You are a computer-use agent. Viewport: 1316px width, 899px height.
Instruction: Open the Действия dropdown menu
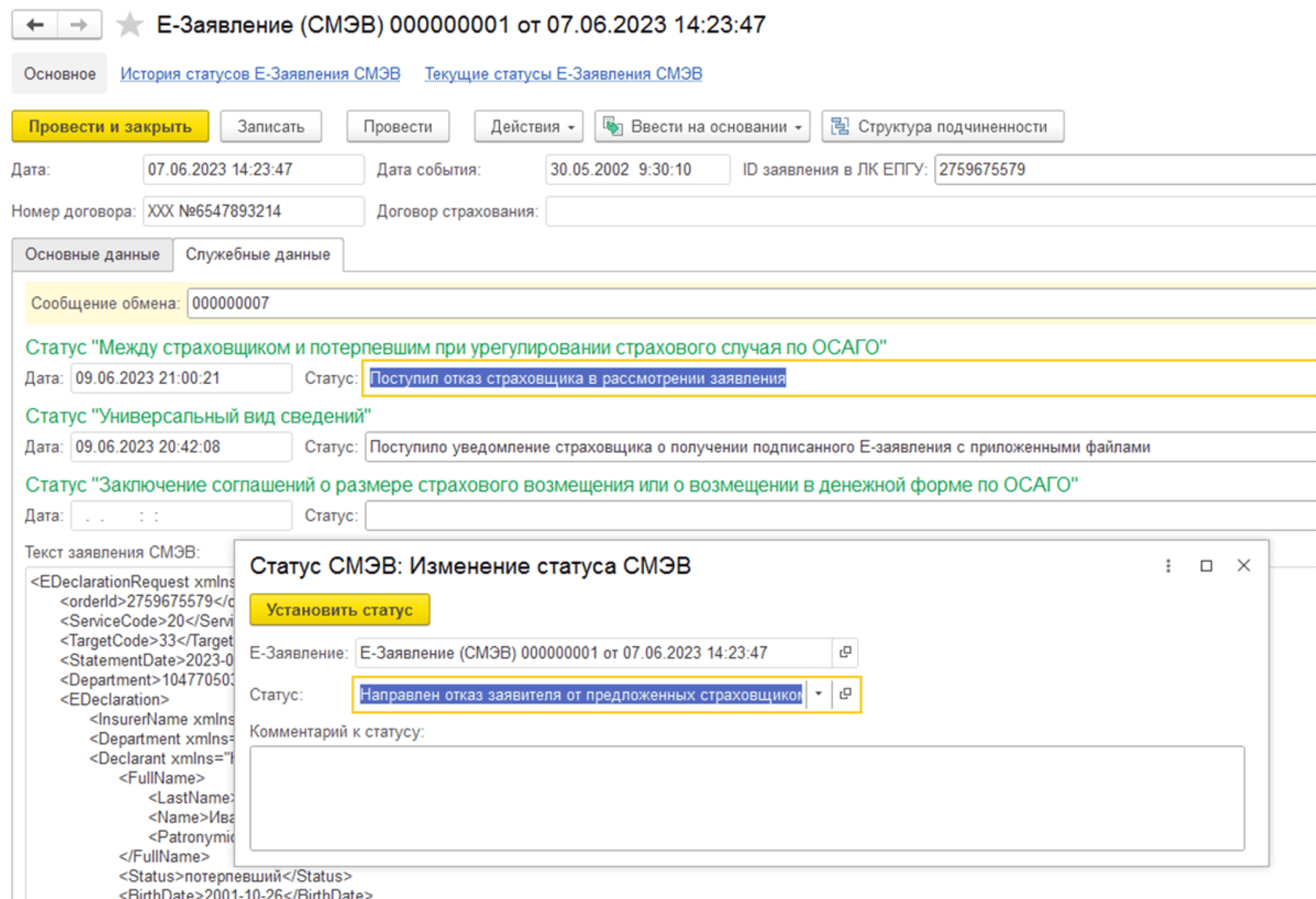pos(529,127)
